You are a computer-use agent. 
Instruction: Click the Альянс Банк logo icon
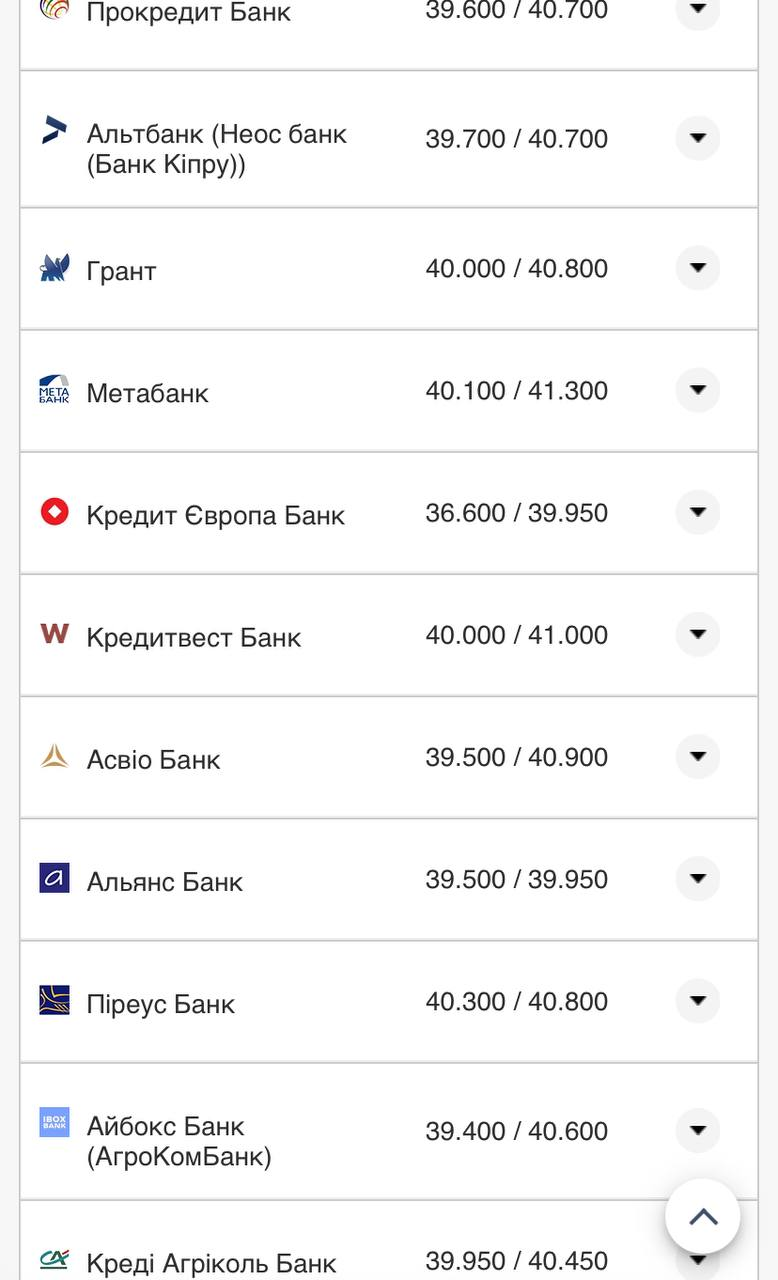(54, 878)
